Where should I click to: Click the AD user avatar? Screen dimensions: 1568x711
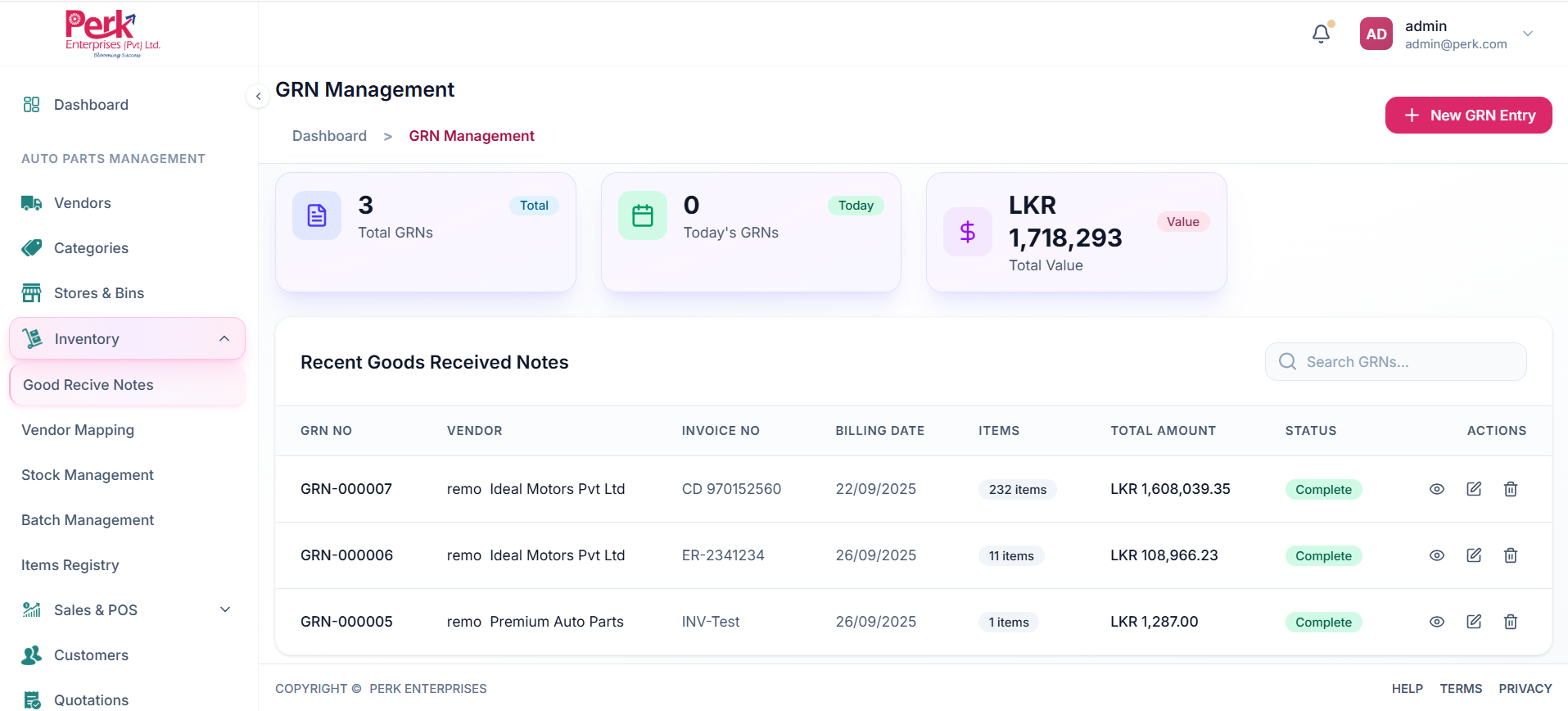click(1376, 34)
